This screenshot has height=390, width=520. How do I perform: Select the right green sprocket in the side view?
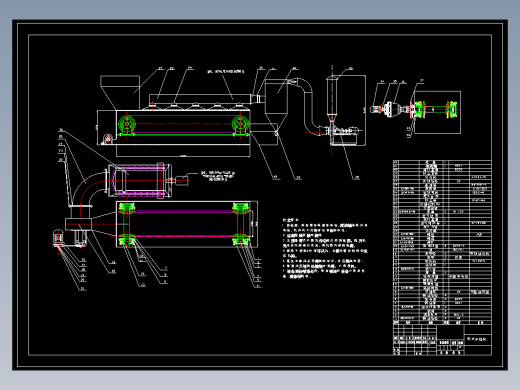(x=241, y=125)
